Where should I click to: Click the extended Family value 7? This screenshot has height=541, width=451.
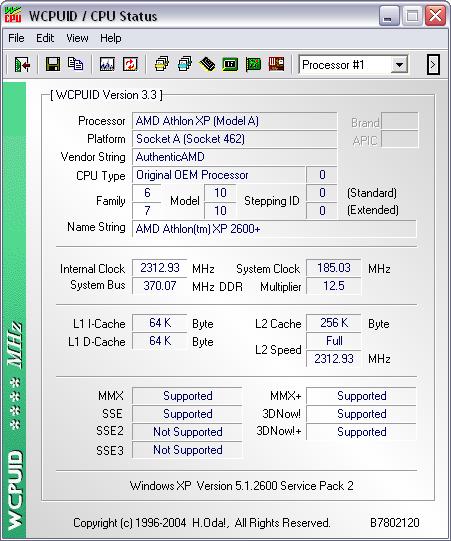[147, 210]
